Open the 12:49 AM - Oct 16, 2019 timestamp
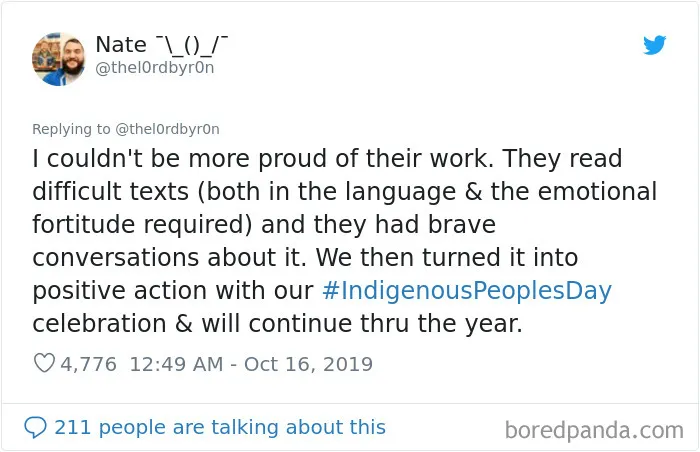This screenshot has width=700, height=452. [251, 364]
